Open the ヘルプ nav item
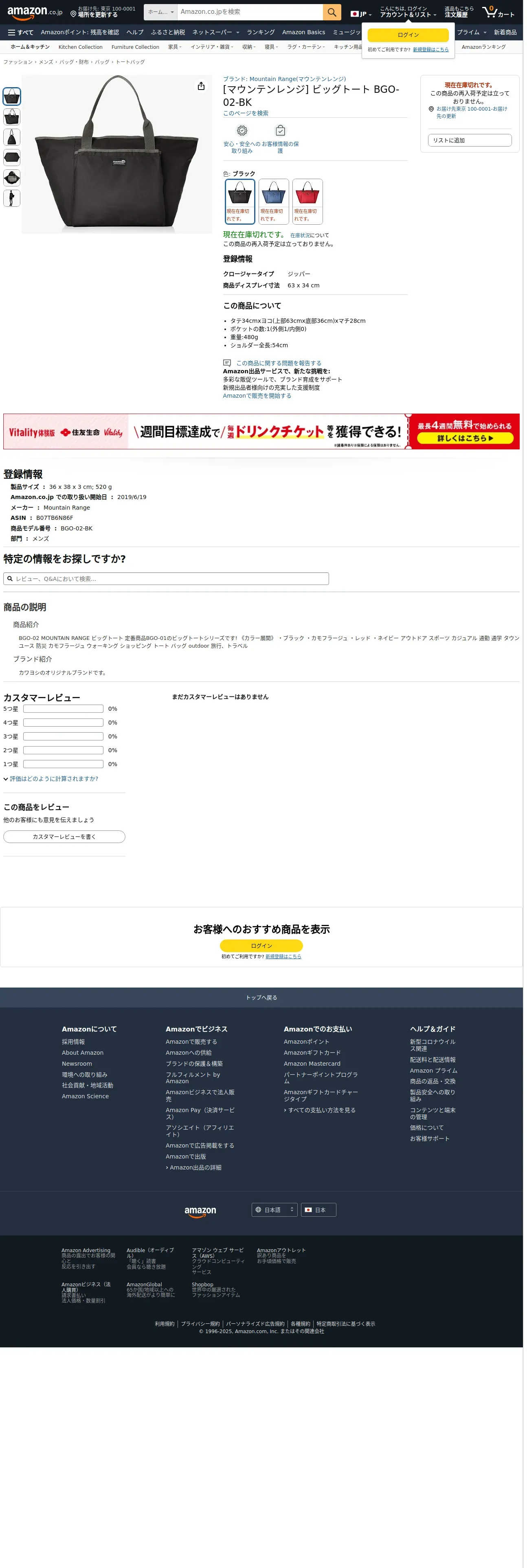Viewport: 527px width, 1568px height. (x=136, y=32)
